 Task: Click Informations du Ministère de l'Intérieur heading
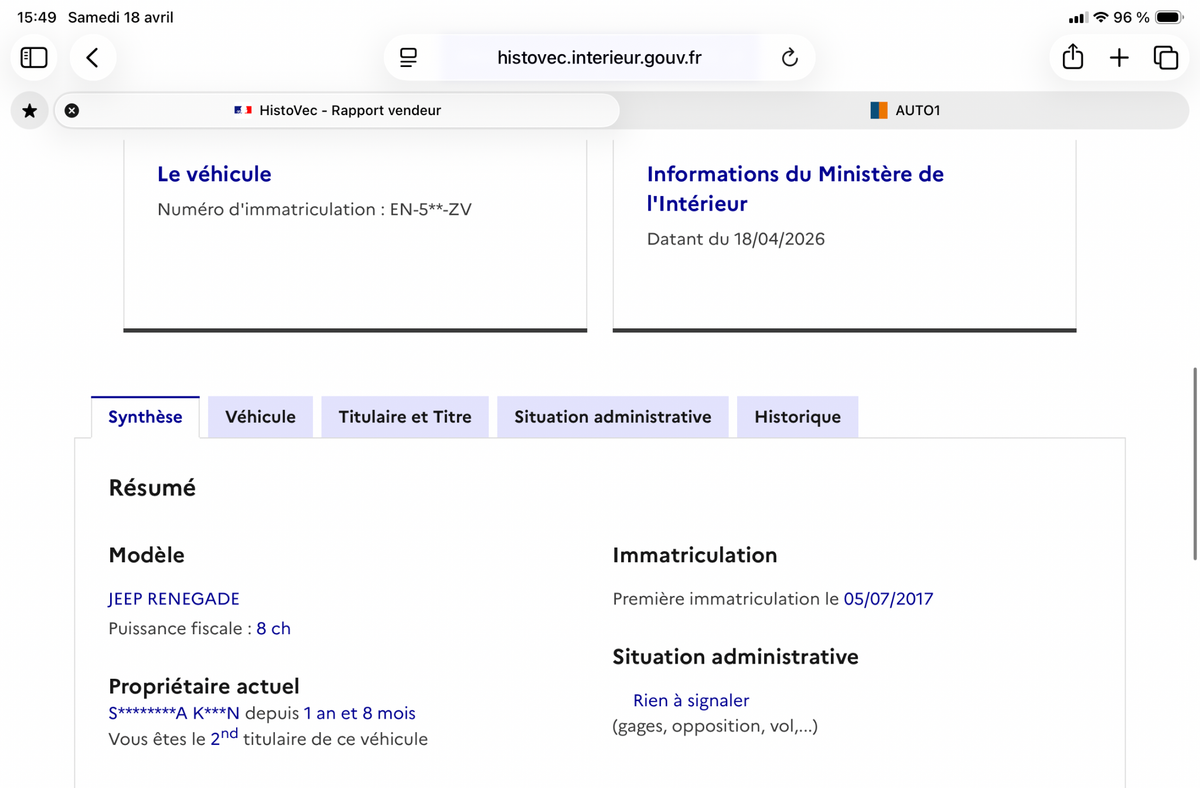[x=795, y=188]
